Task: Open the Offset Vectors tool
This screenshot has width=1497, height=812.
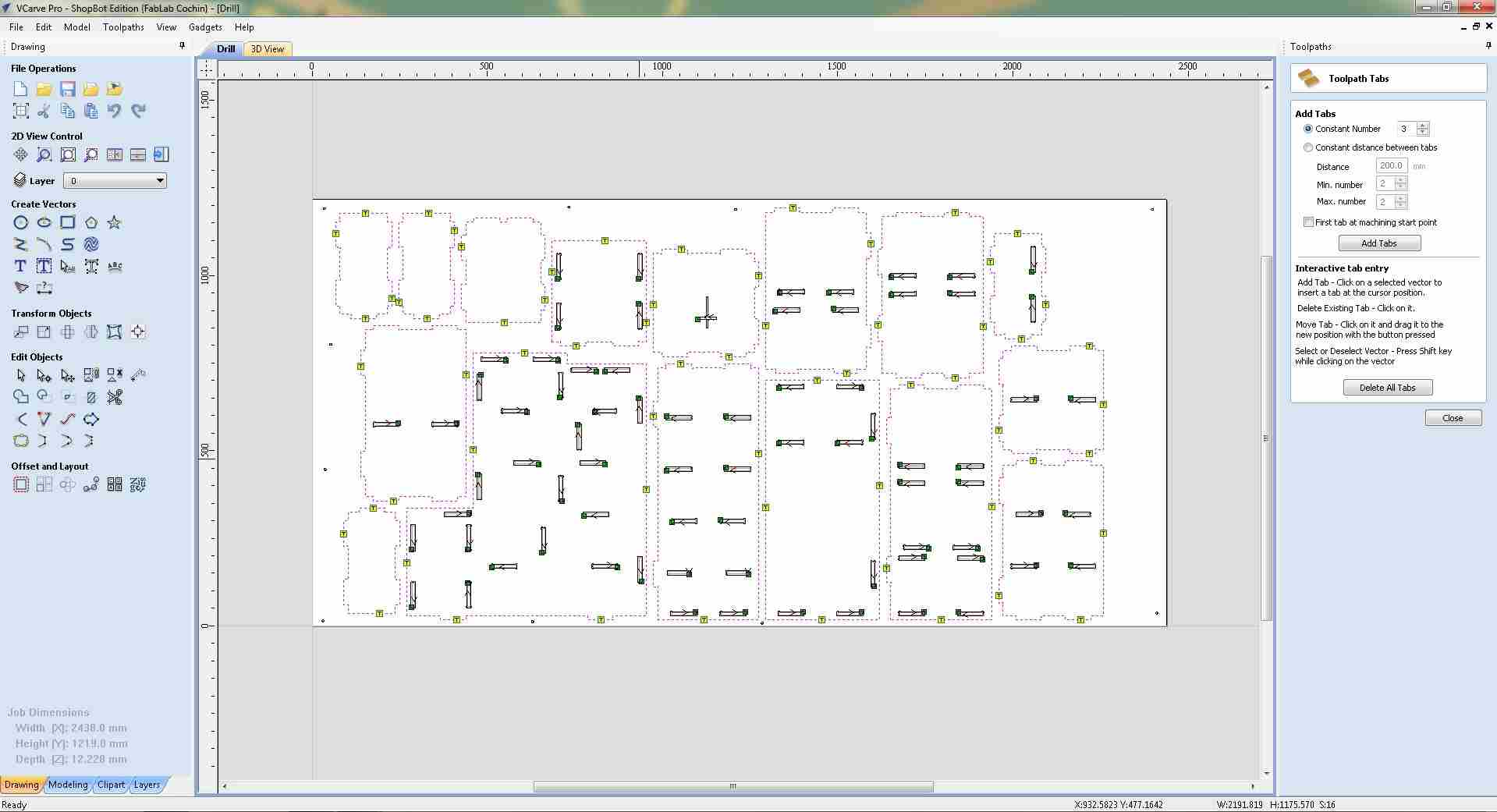Action: [20, 484]
